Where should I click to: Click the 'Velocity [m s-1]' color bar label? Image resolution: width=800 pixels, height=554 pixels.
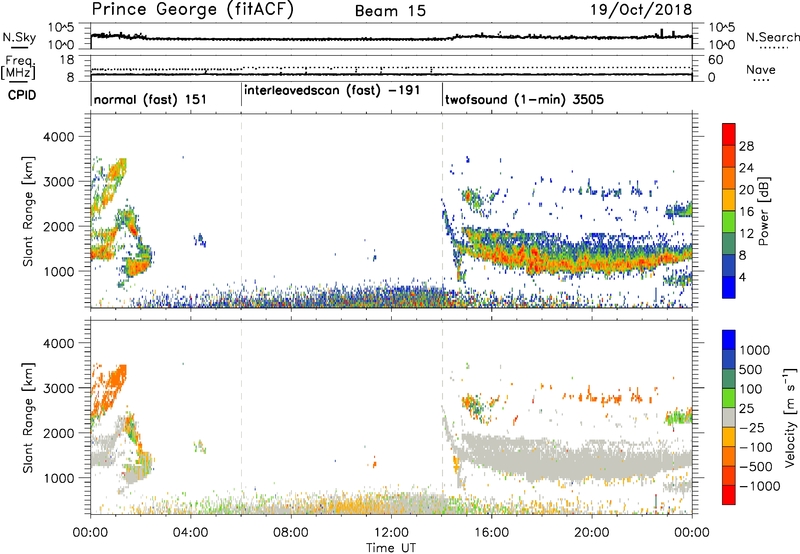click(x=790, y=417)
